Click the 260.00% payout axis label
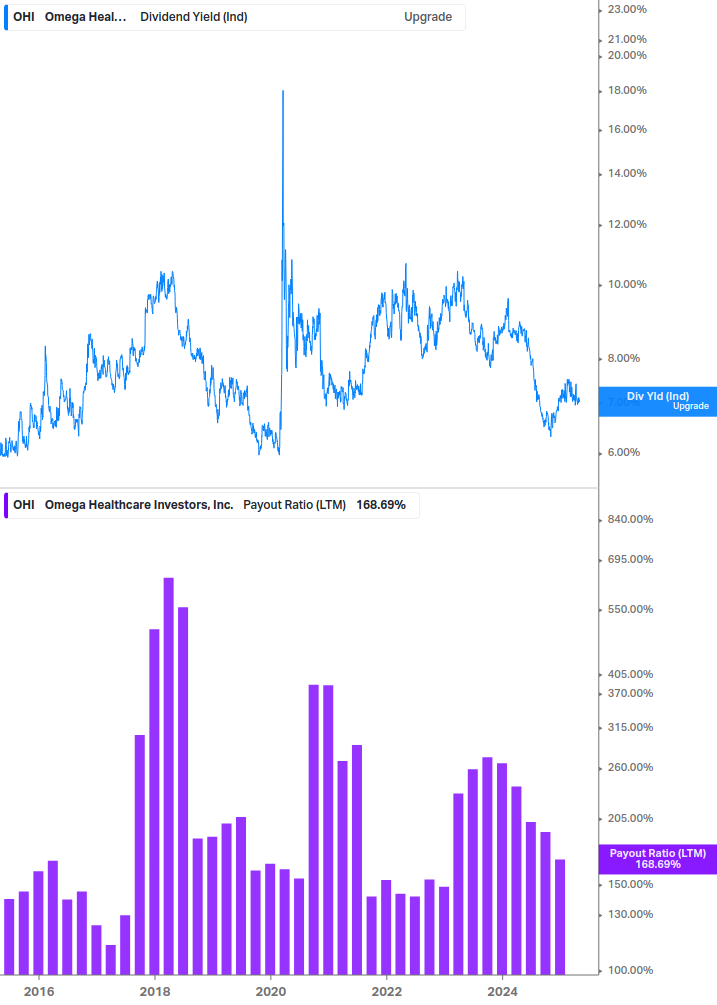The width and height of the screenshot is (717, 1005). tap(630, 768)
